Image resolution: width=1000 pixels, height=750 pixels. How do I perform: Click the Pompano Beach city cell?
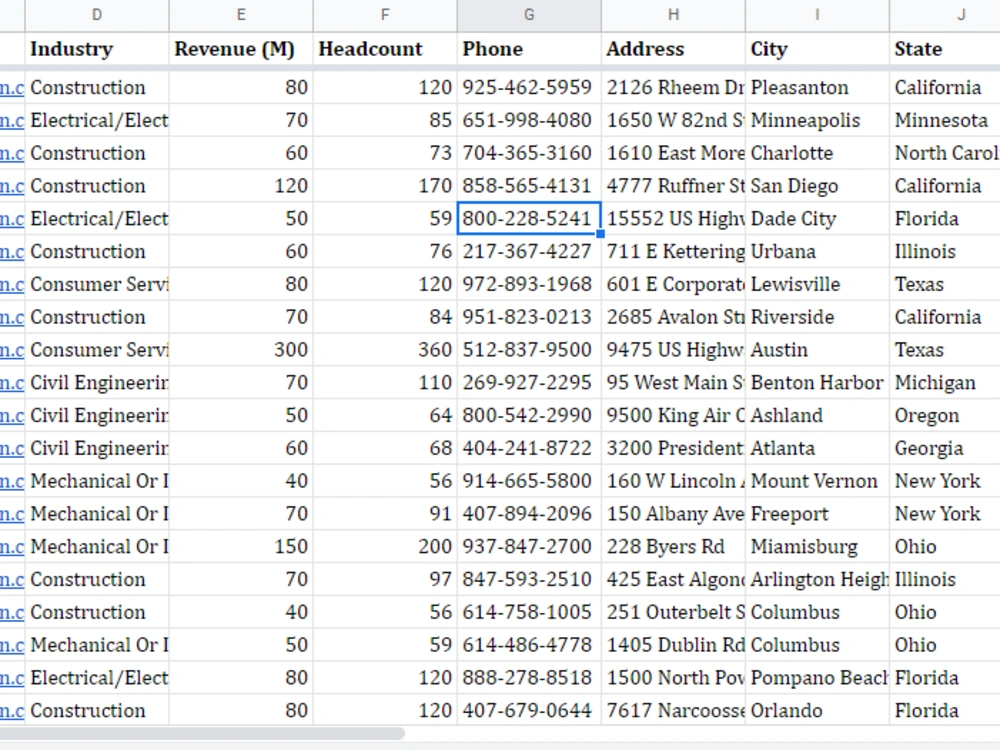[x=817, y=678]
